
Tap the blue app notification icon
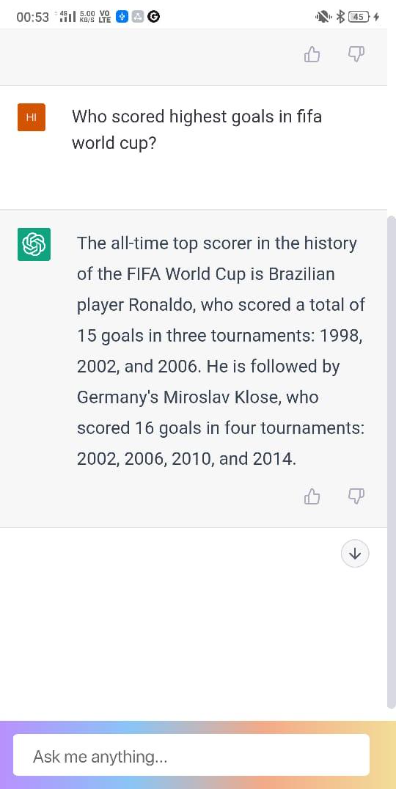click(x=122, y=17)
